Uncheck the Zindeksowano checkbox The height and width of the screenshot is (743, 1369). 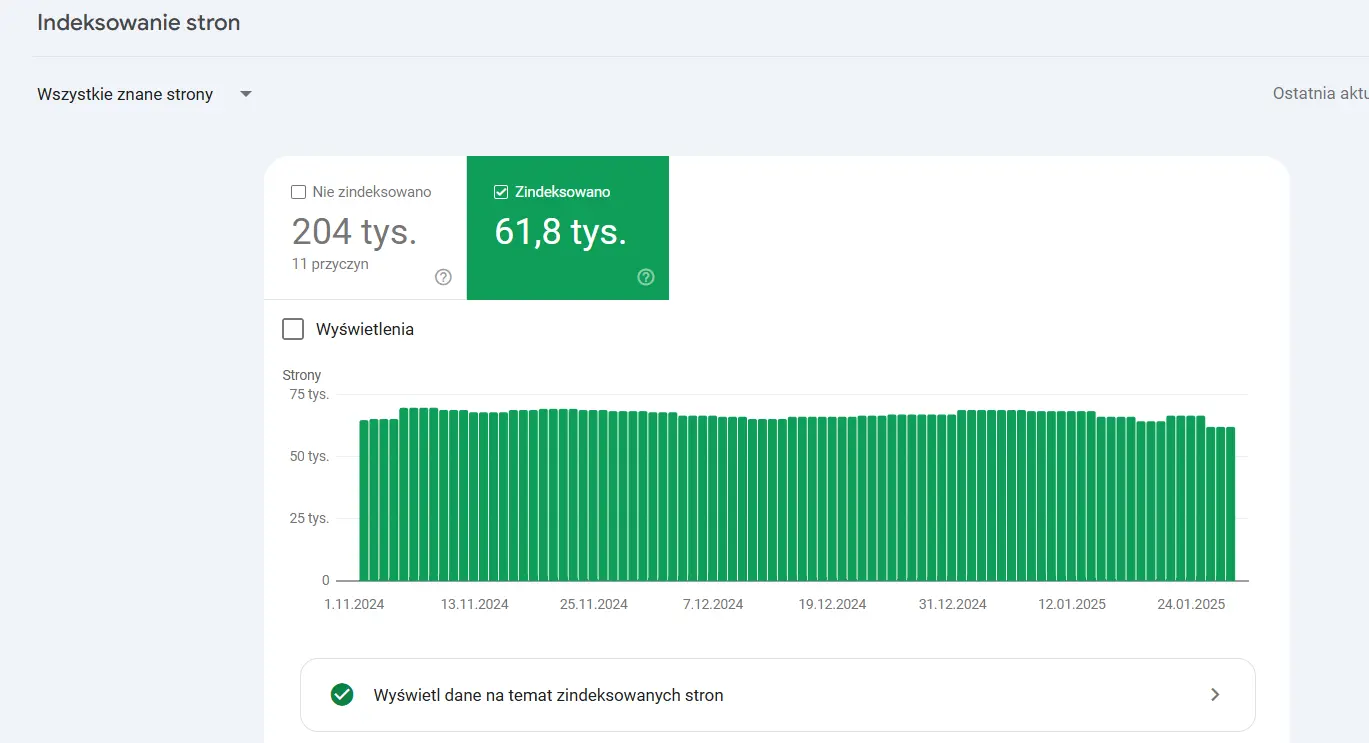tap(502, 192)
